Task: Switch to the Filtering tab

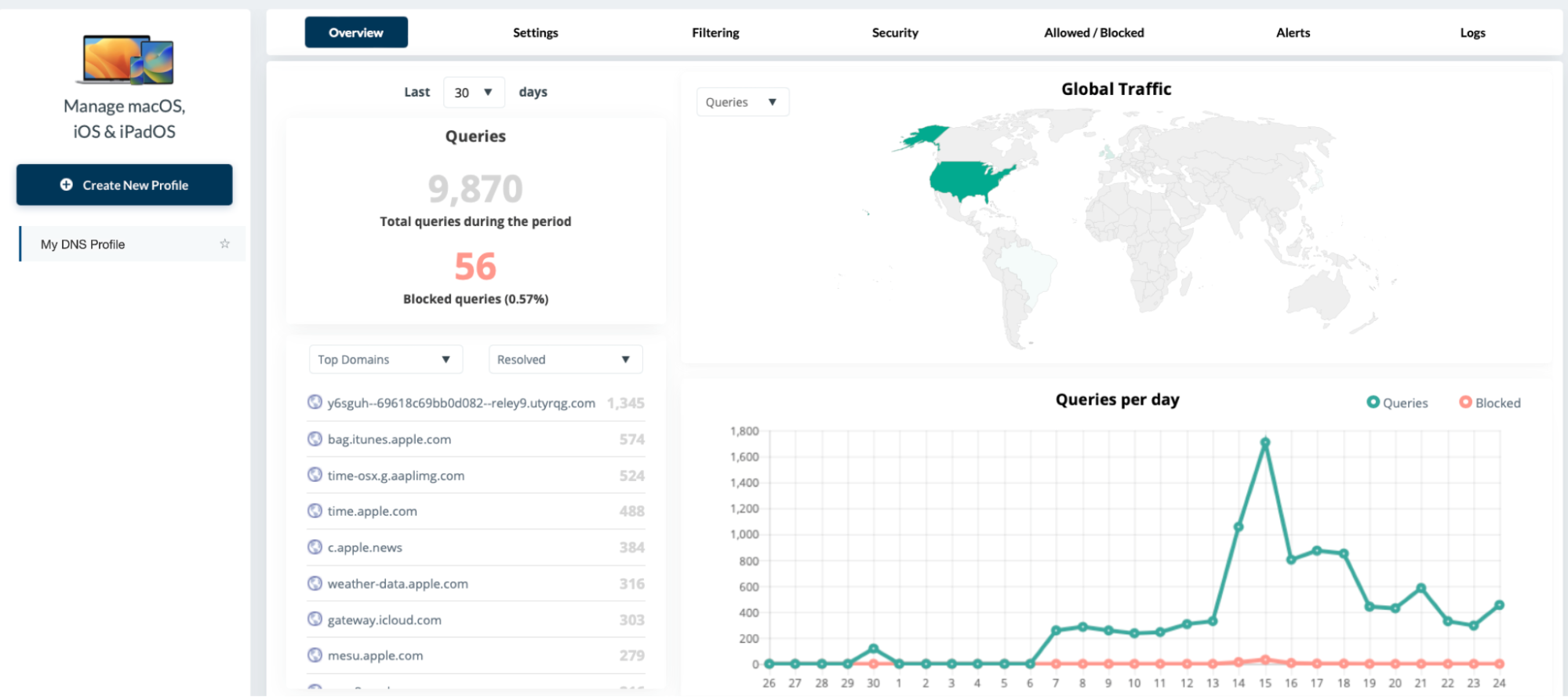Action: tap(715, 33)
